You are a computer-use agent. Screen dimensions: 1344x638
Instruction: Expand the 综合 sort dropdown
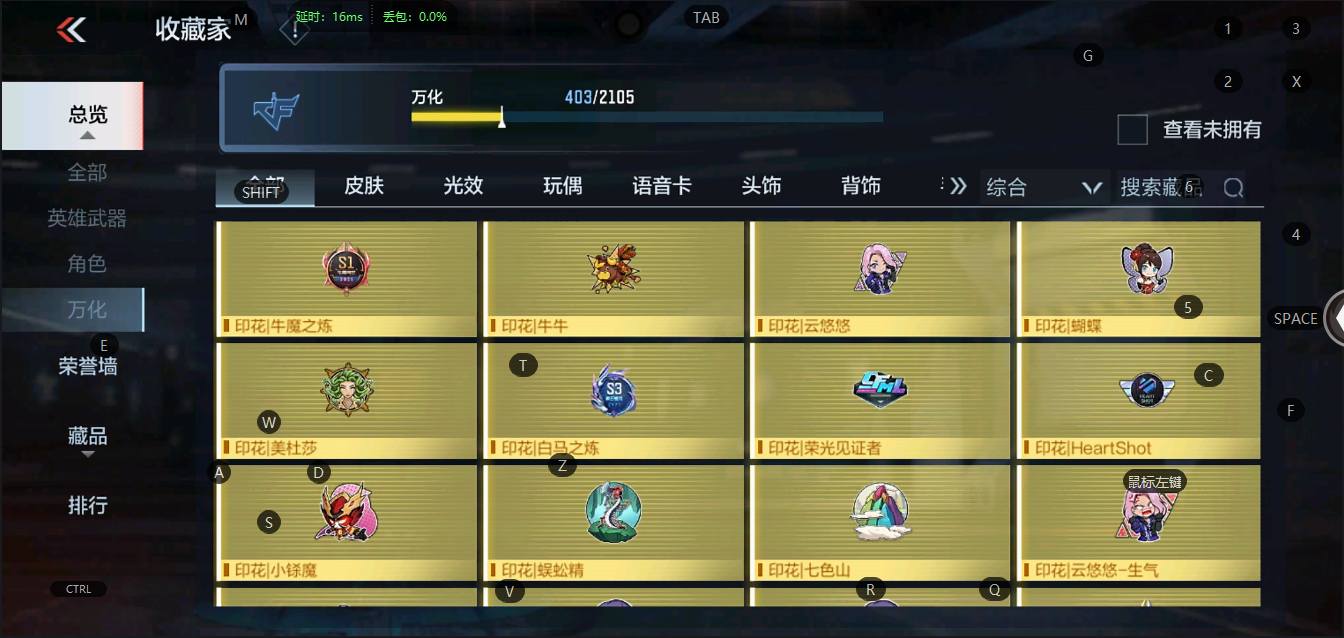coord(1044,187)
